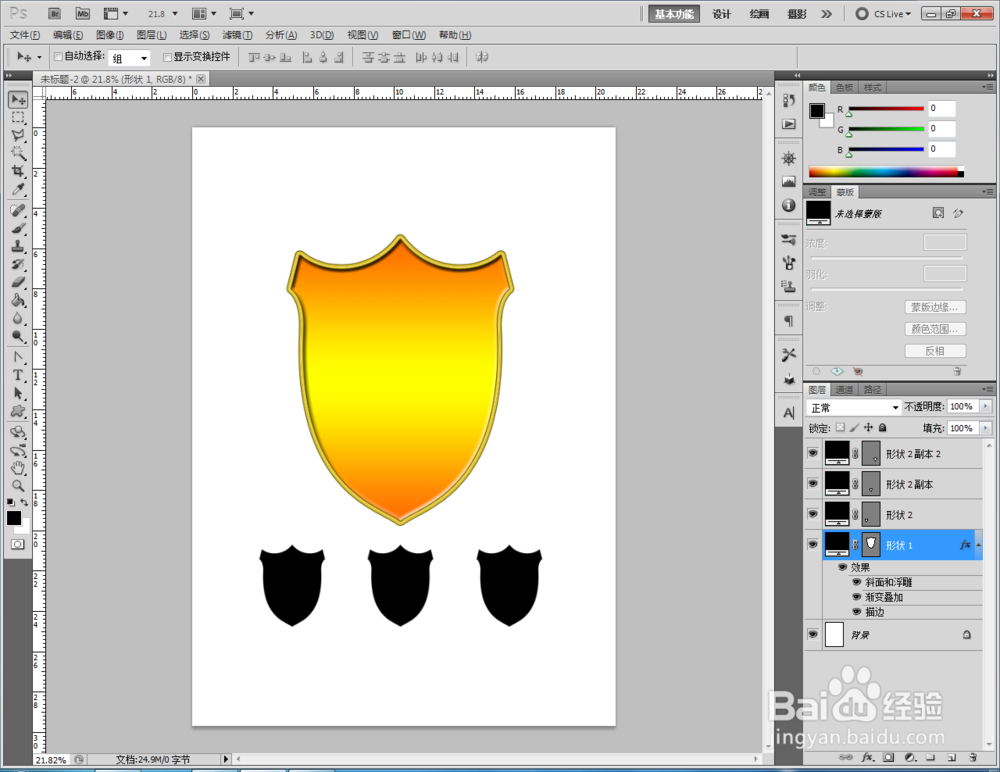Select the Crop tool
This screenshot has height=772, width=1000.
click(x=18, y=171)
